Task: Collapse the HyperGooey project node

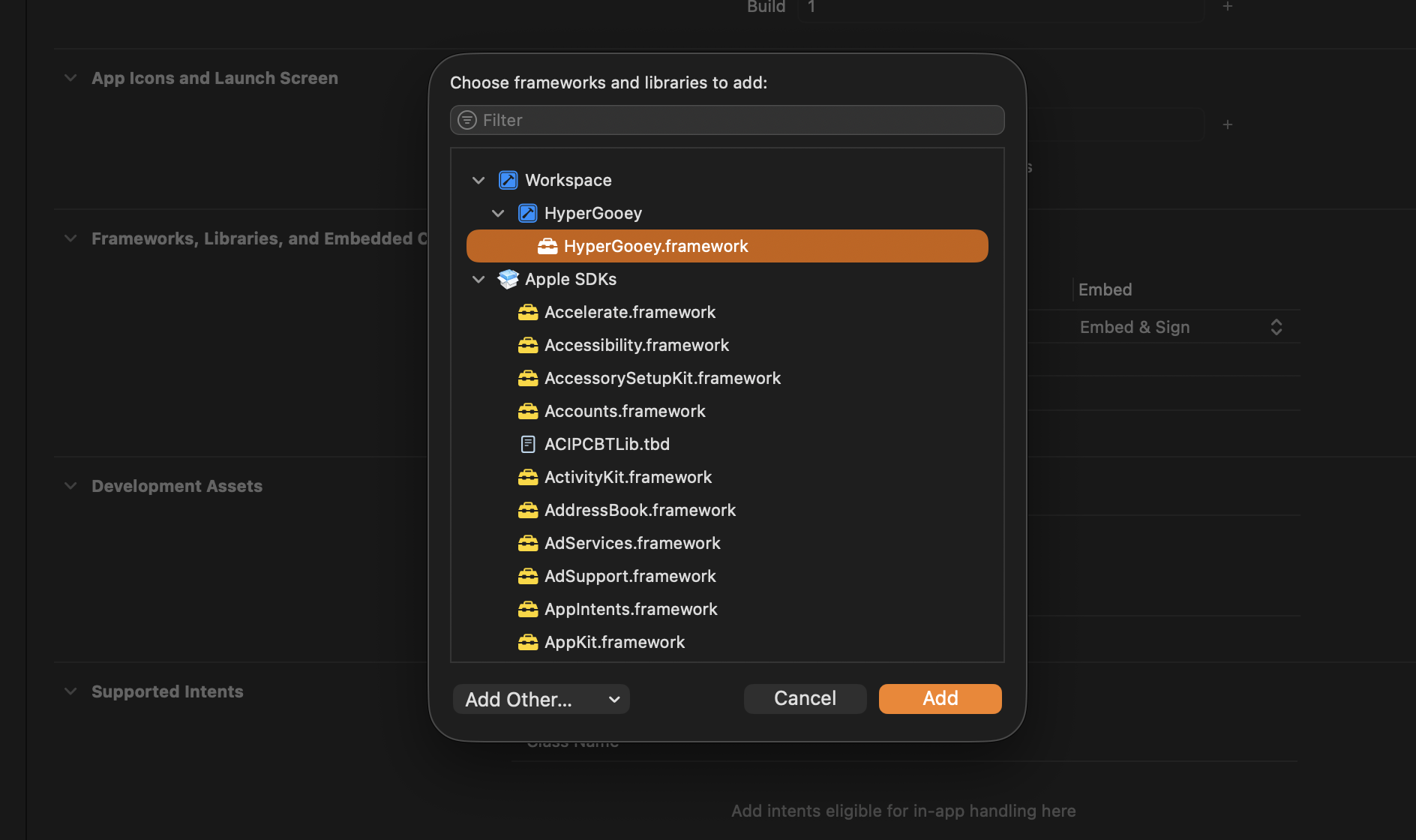Action: [x=498, y=213]
